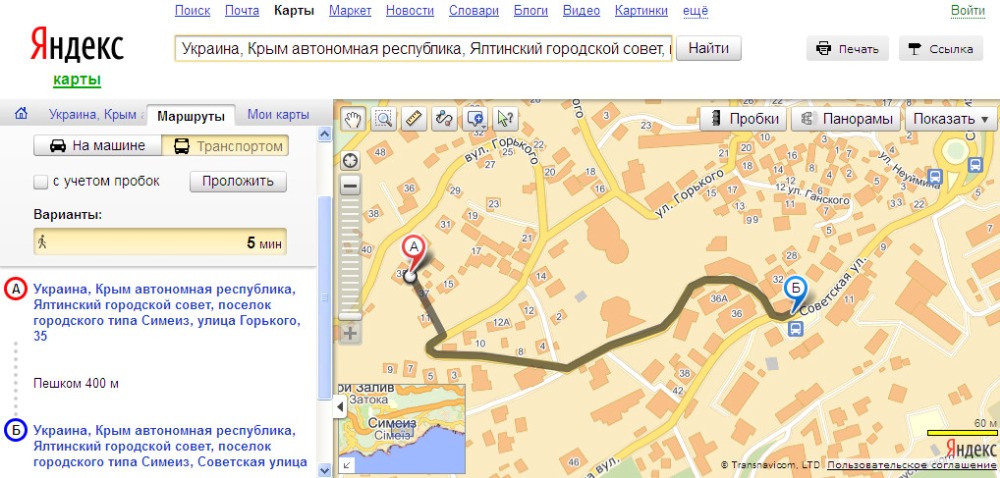Viewport: 1000px width, 478px height.
Task: Select the hand pan tool
Action: [353, 119]
